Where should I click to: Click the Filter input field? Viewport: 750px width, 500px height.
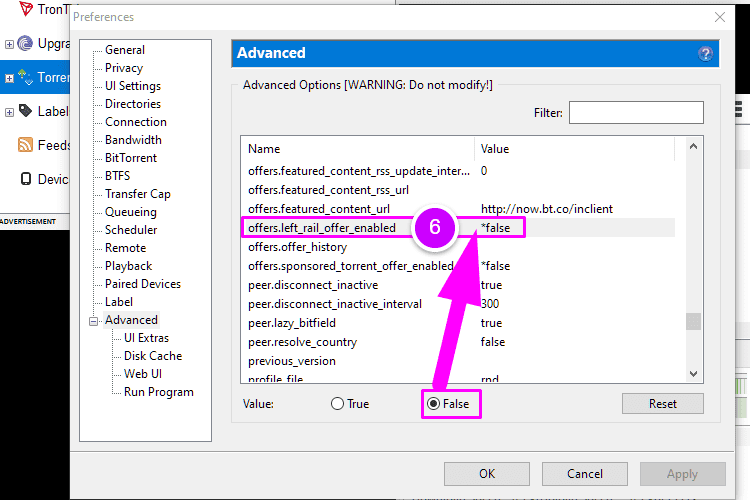tap(636, 112)
